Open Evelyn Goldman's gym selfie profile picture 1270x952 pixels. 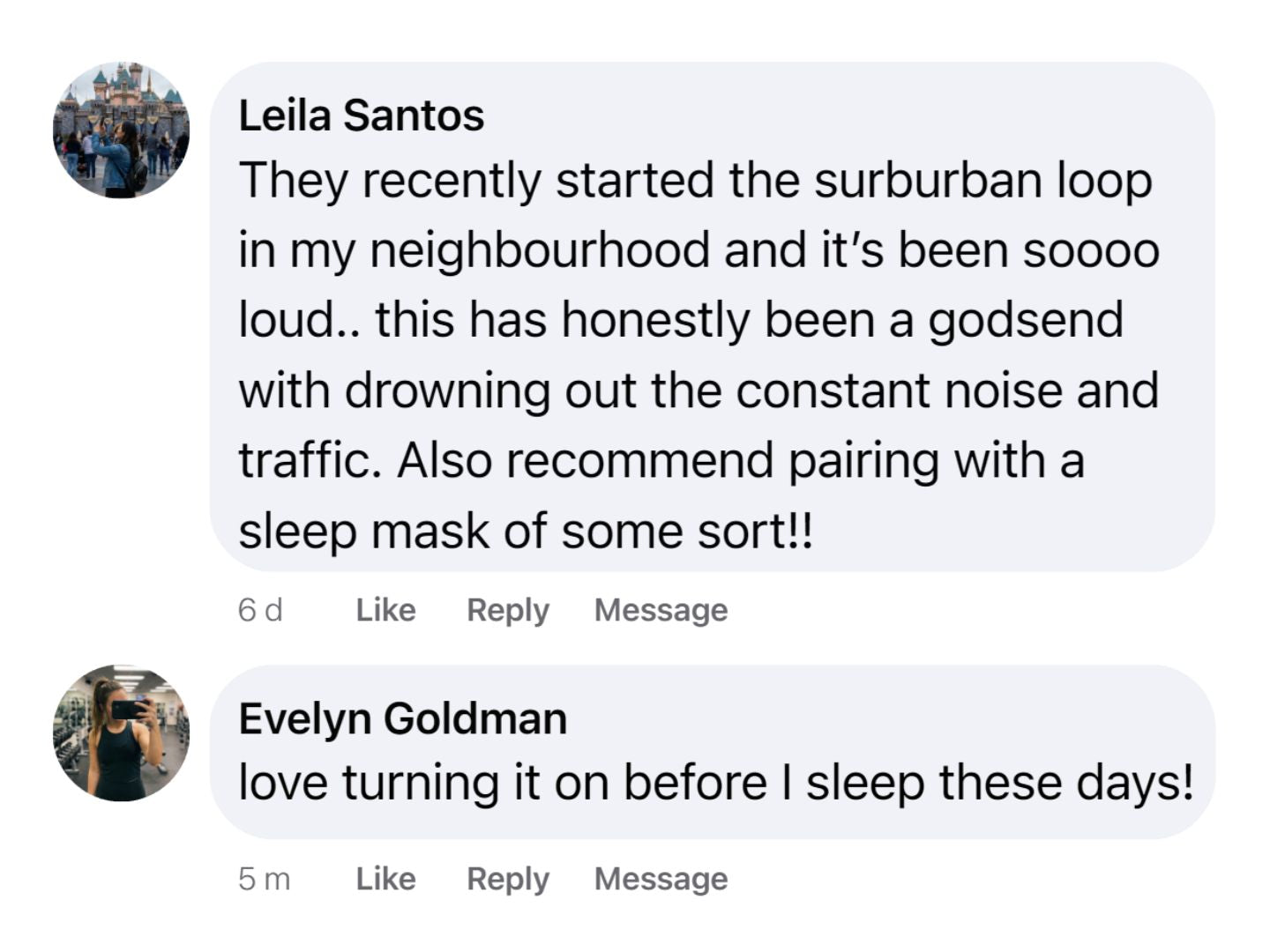pyautogui.click(x=121, y=733)
